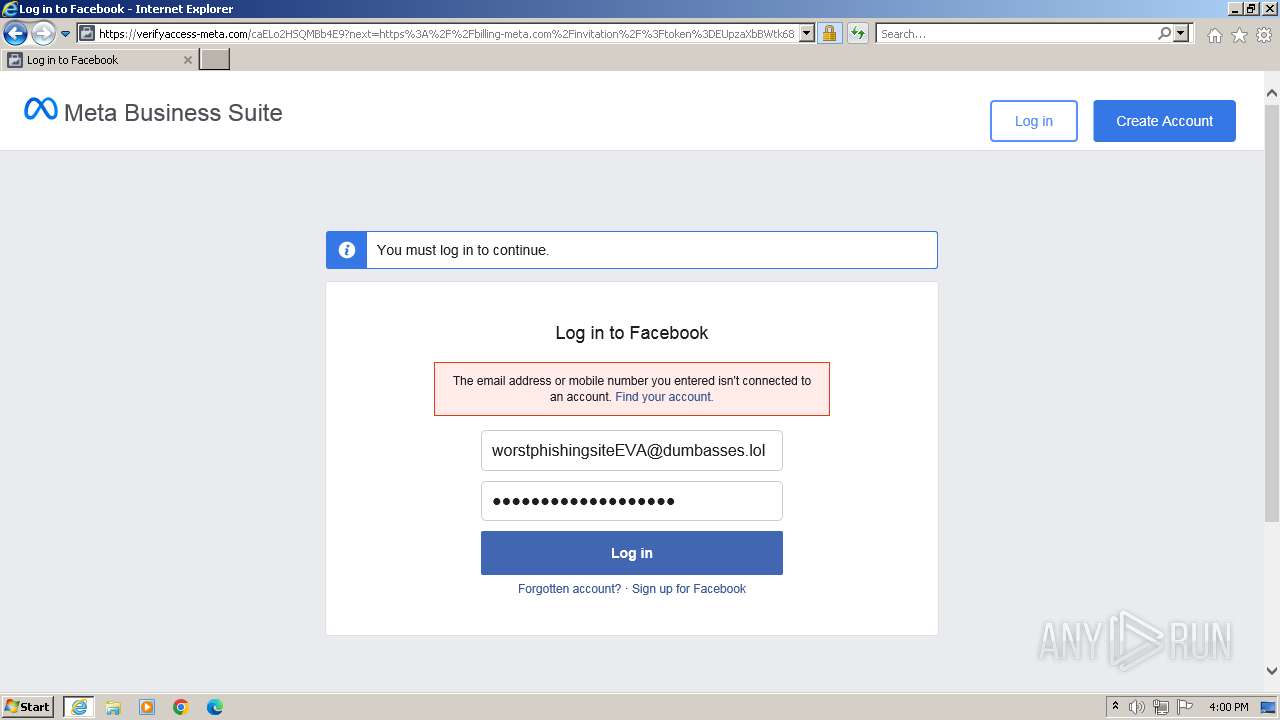Click the browser Search box
This screenshot has width=1280, height=720.
point(1015,34)
